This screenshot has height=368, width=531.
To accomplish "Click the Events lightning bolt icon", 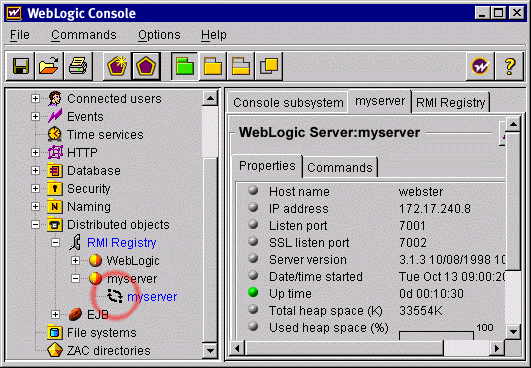I will coord(55,116).
